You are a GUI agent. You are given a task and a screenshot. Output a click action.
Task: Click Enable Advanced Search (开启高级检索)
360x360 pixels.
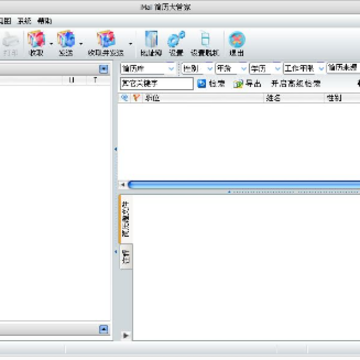296,84
